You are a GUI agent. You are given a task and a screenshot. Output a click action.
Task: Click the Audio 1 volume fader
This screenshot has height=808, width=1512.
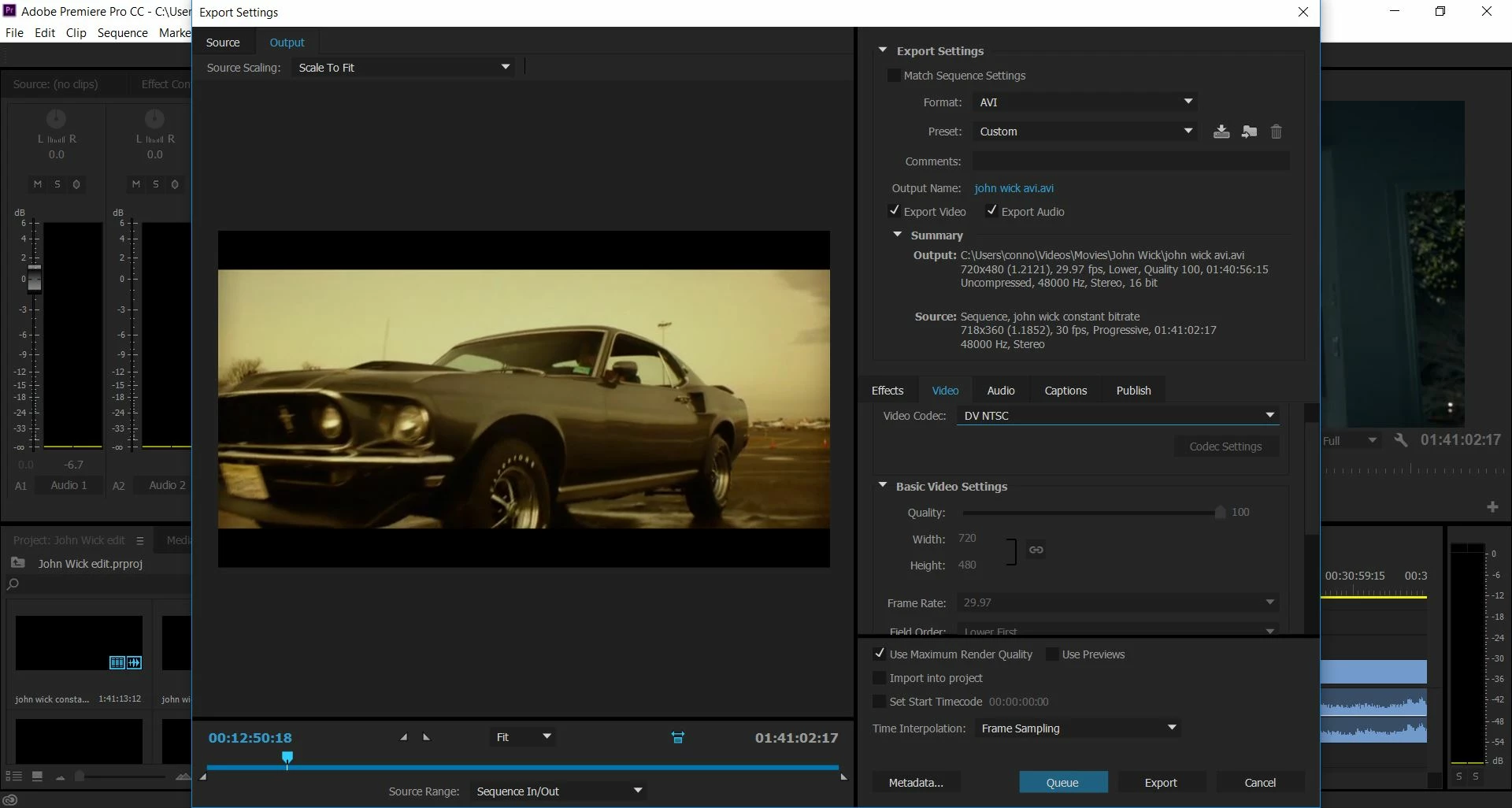coord(34,279)
